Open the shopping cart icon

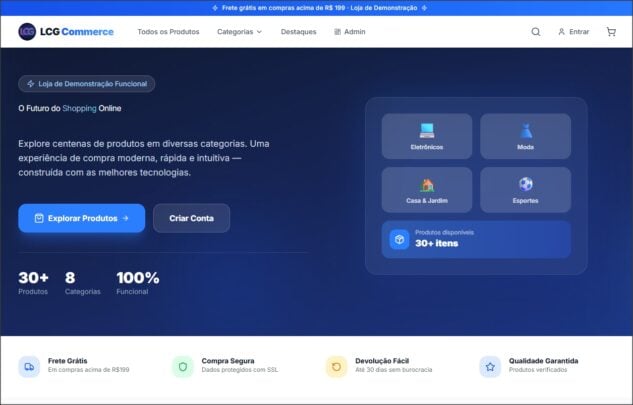[x=610, y=32]
